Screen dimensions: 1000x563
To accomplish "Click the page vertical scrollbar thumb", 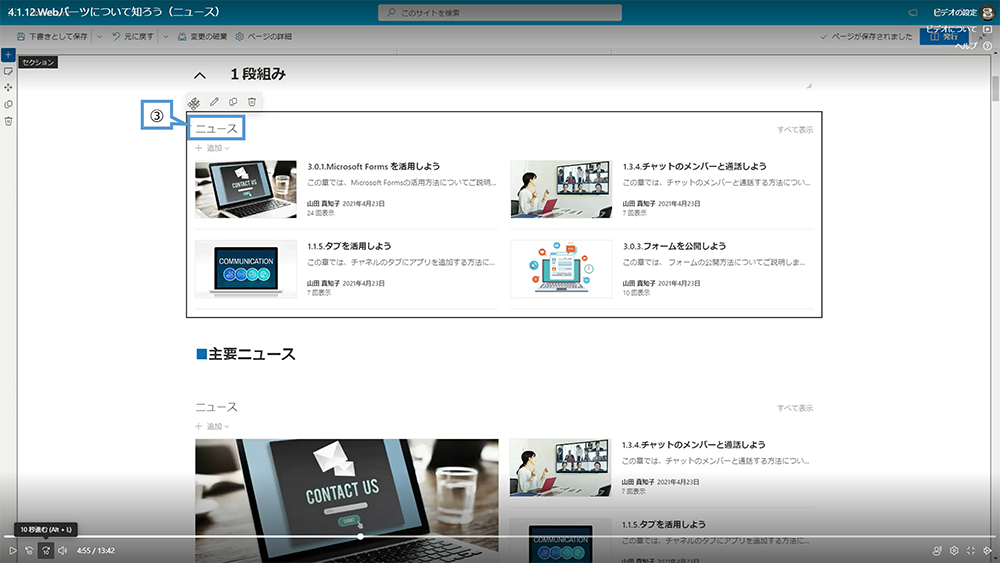I will click(996, 89).
